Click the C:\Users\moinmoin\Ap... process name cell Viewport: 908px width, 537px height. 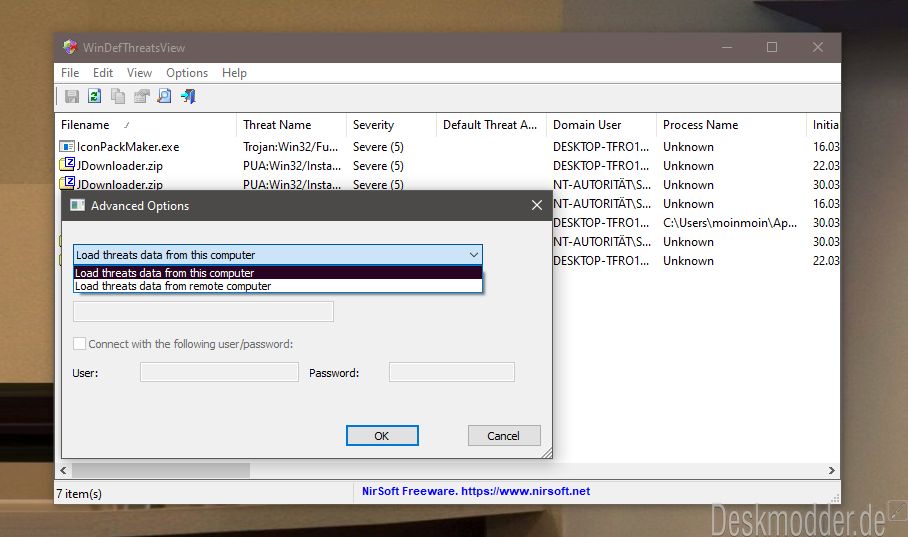730,223
